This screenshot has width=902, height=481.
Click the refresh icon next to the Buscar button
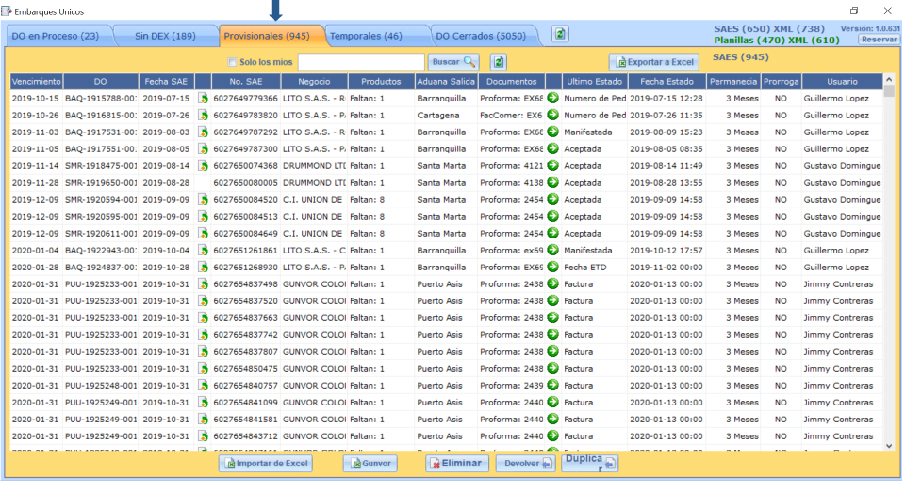pos(498,62)
